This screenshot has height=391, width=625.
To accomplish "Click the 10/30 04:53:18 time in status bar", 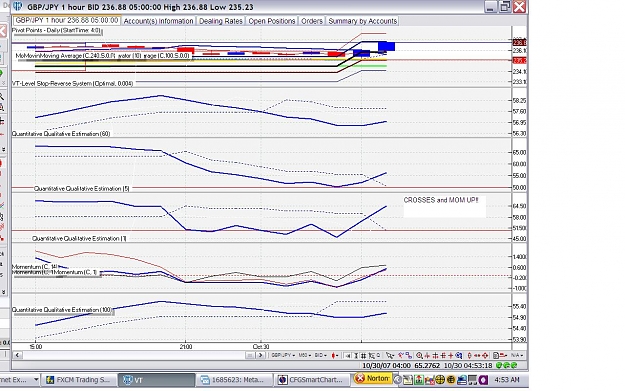I will (468, 365).
